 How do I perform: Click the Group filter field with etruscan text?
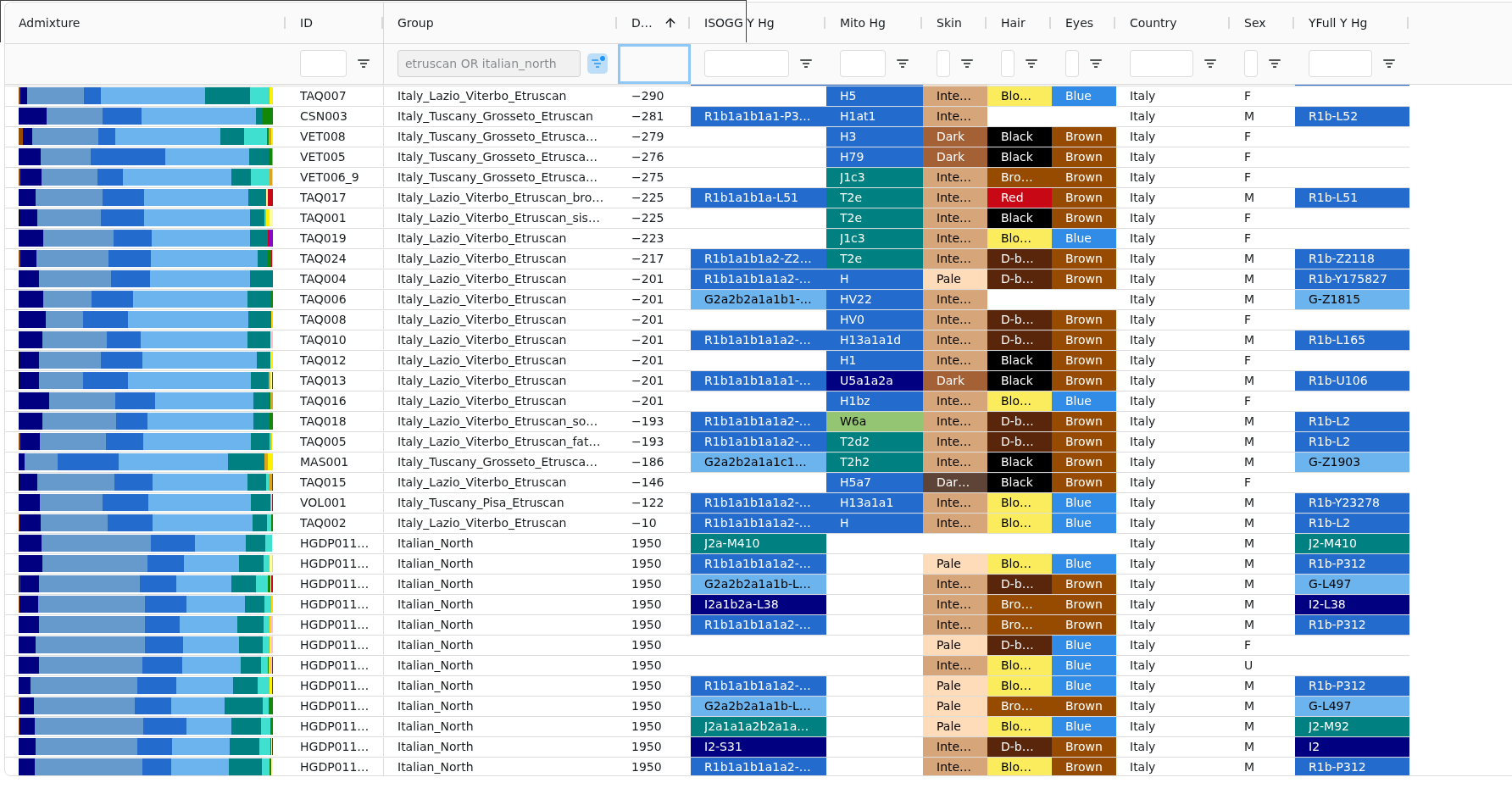tap(489, 64)
